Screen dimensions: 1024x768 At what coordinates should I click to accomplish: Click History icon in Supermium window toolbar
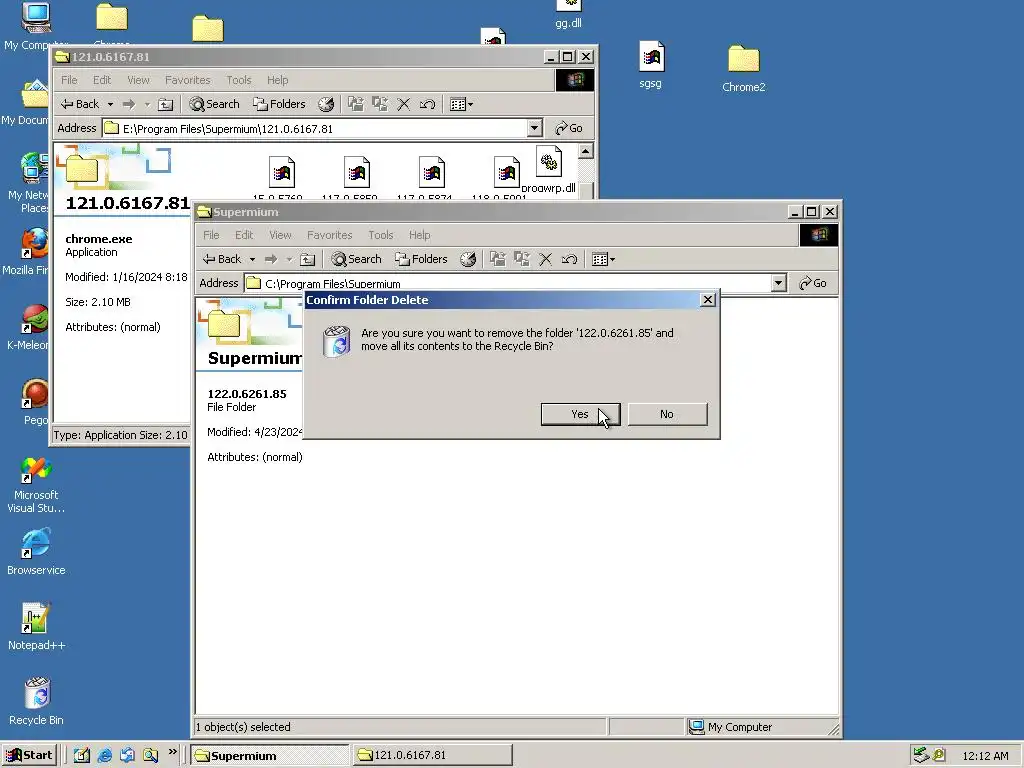pos(468,259)
